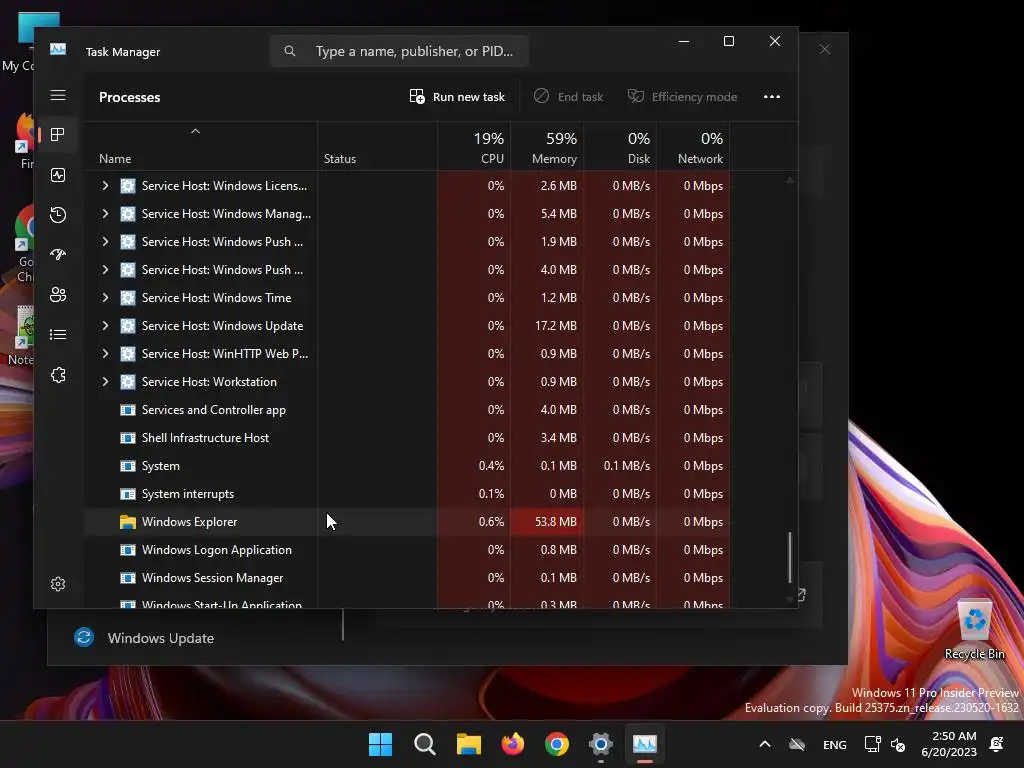Screen dimensions: 1024x768
Task: Sort processes by CPU column
Action: click(474, 148)
